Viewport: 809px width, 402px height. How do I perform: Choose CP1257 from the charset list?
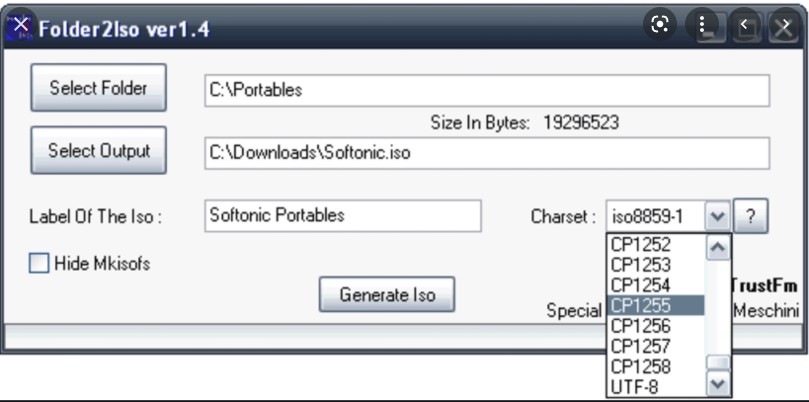655,346
